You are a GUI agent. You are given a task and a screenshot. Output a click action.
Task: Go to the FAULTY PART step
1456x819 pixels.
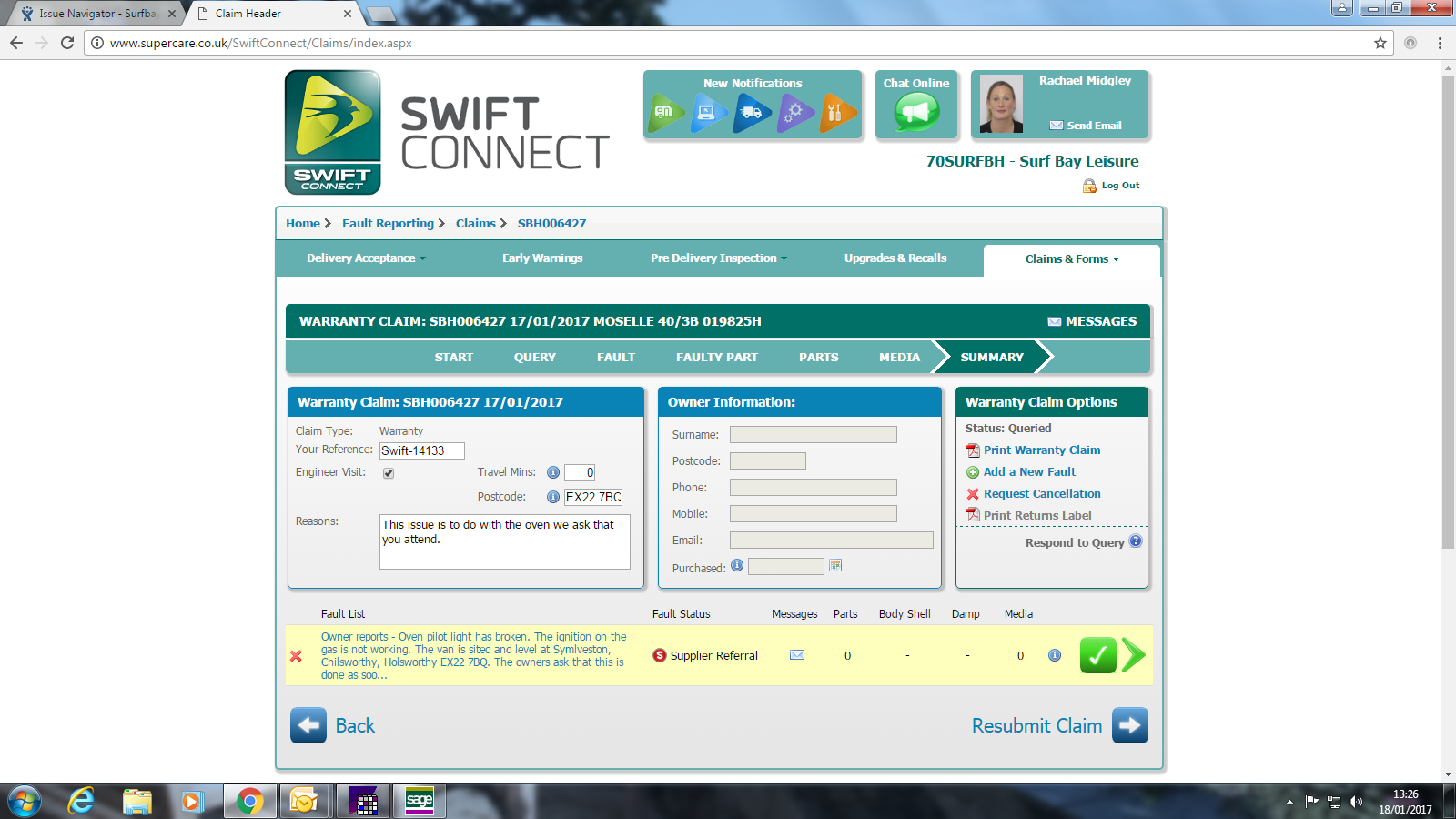pyautogui.click(x=716, y=358)
